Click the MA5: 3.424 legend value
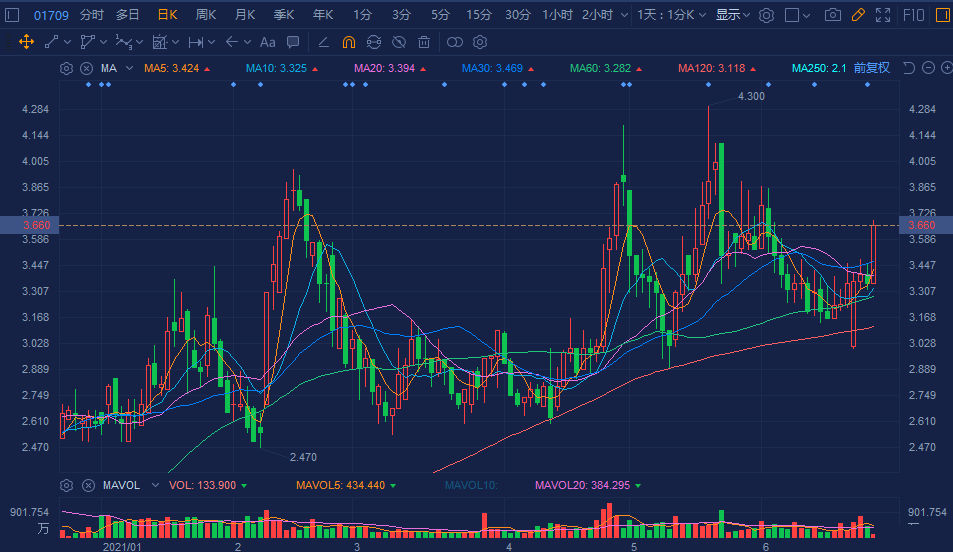953x552 pixels. click(x=171, y=68)
